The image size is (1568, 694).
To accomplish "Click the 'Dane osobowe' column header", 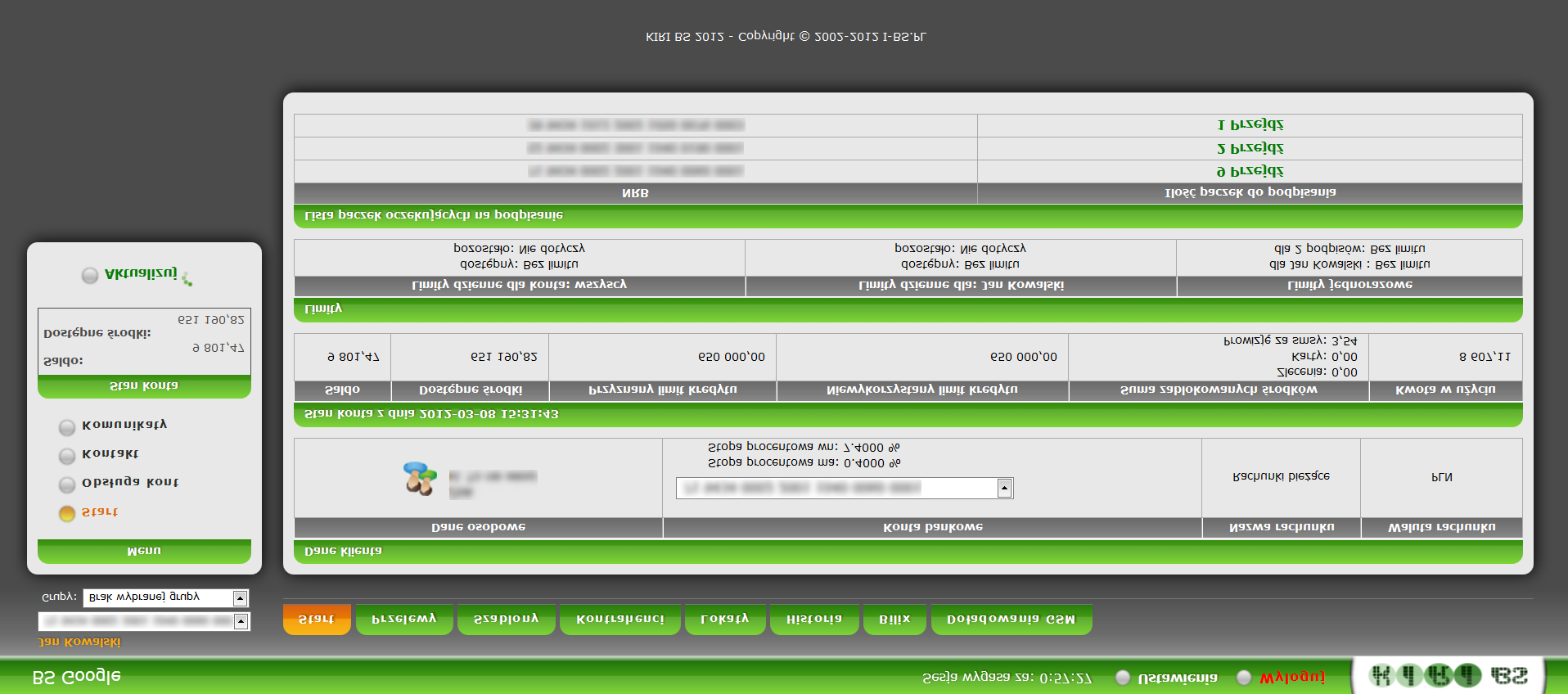I will 478,528.
